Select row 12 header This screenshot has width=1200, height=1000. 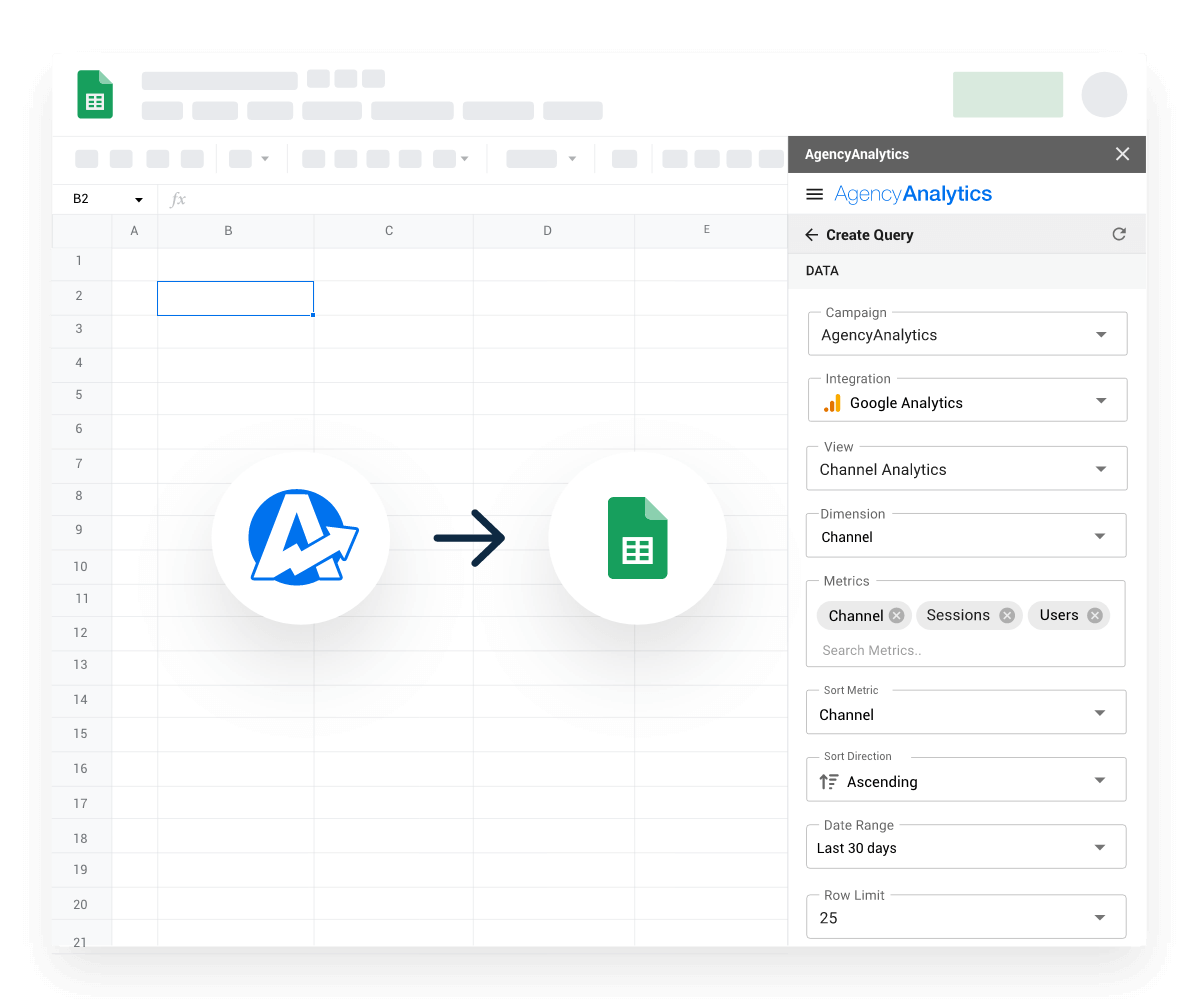point(80,632)
